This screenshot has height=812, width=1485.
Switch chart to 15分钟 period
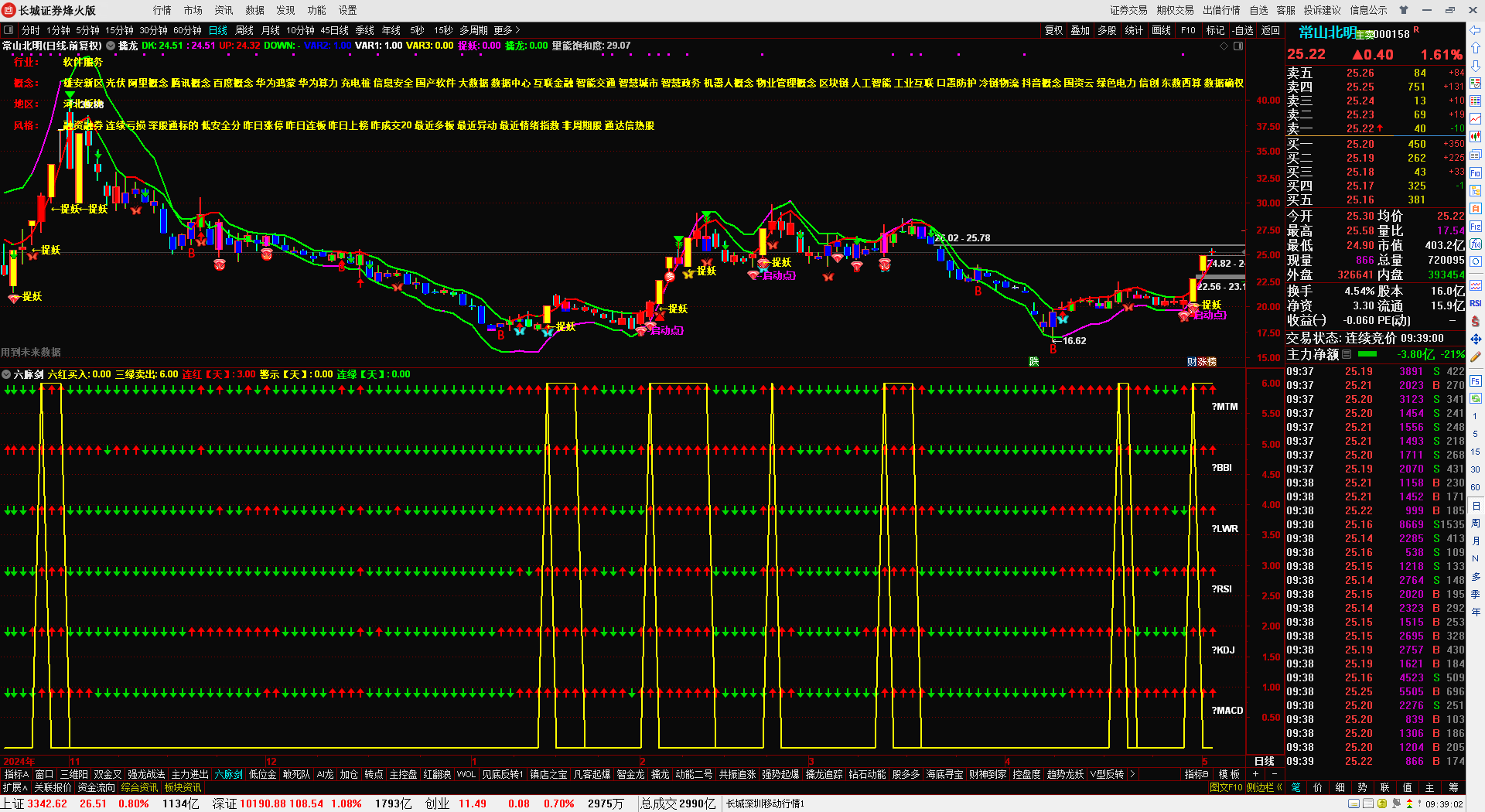pyautogui.click(x=119, y=30)
